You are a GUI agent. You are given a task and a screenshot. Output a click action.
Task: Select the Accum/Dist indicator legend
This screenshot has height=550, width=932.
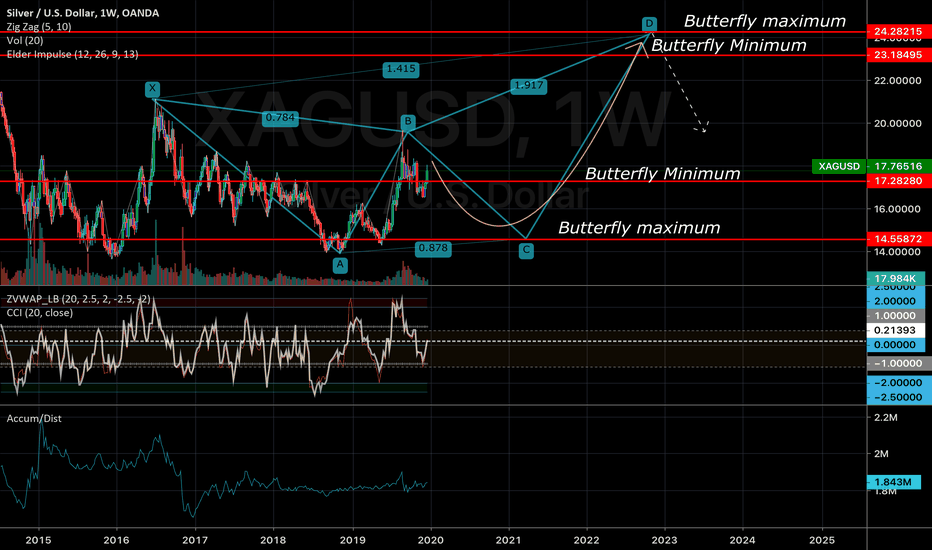click(x=34, y=419)
